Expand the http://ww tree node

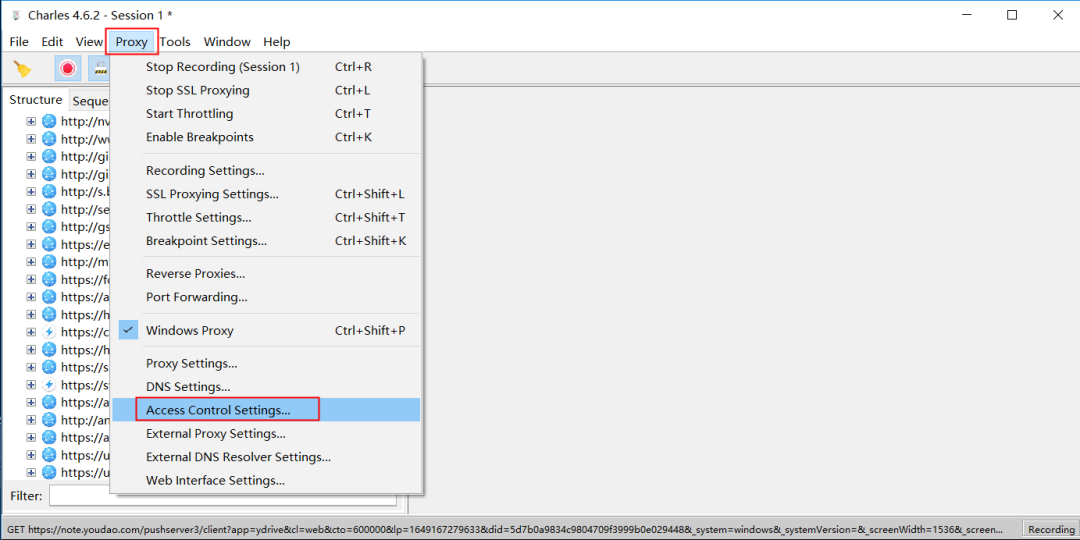click(31, 138)
